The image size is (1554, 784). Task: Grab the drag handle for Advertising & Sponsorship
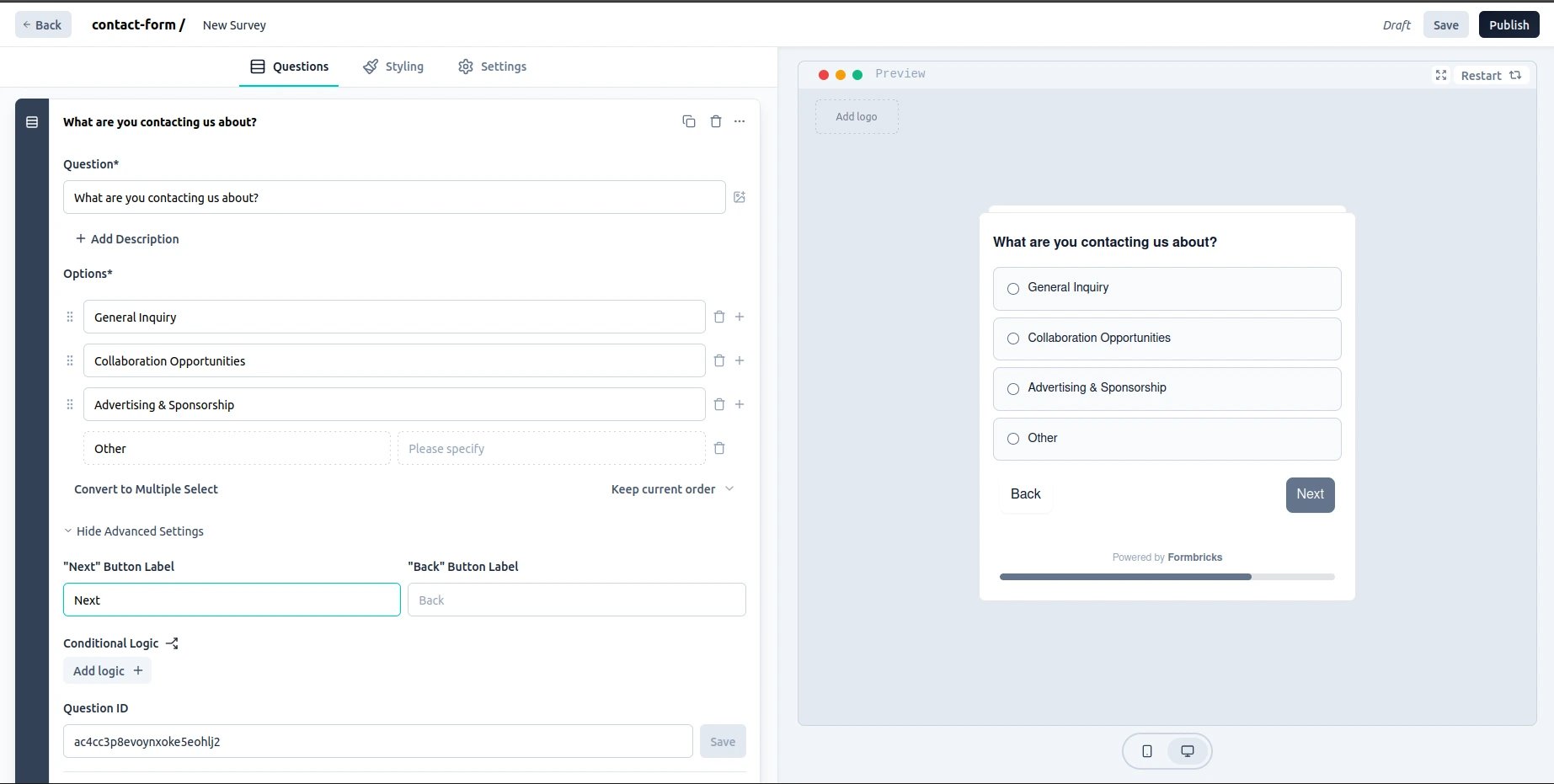[70, 404]
